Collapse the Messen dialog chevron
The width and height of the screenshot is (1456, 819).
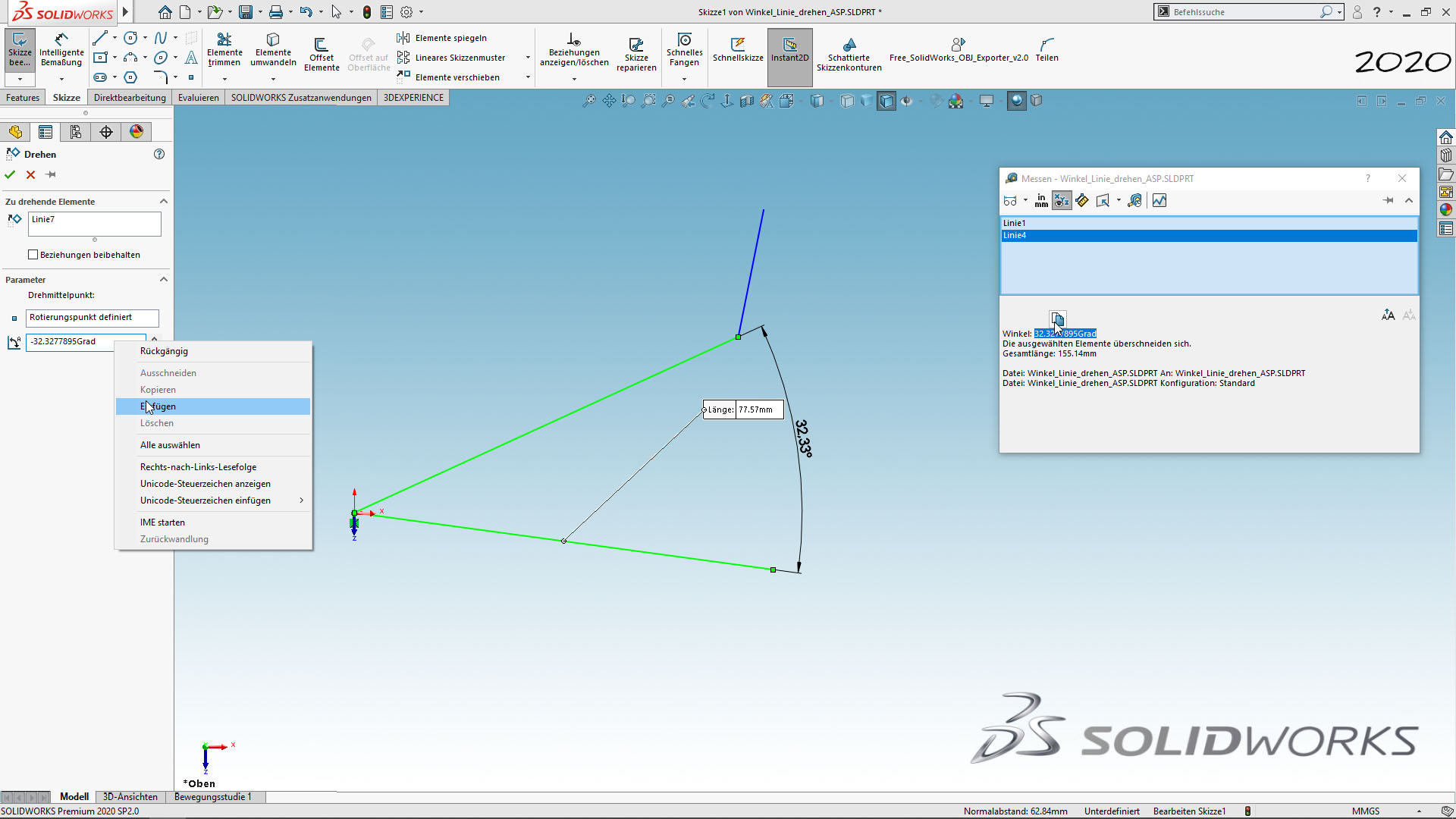coord(1409,200)
